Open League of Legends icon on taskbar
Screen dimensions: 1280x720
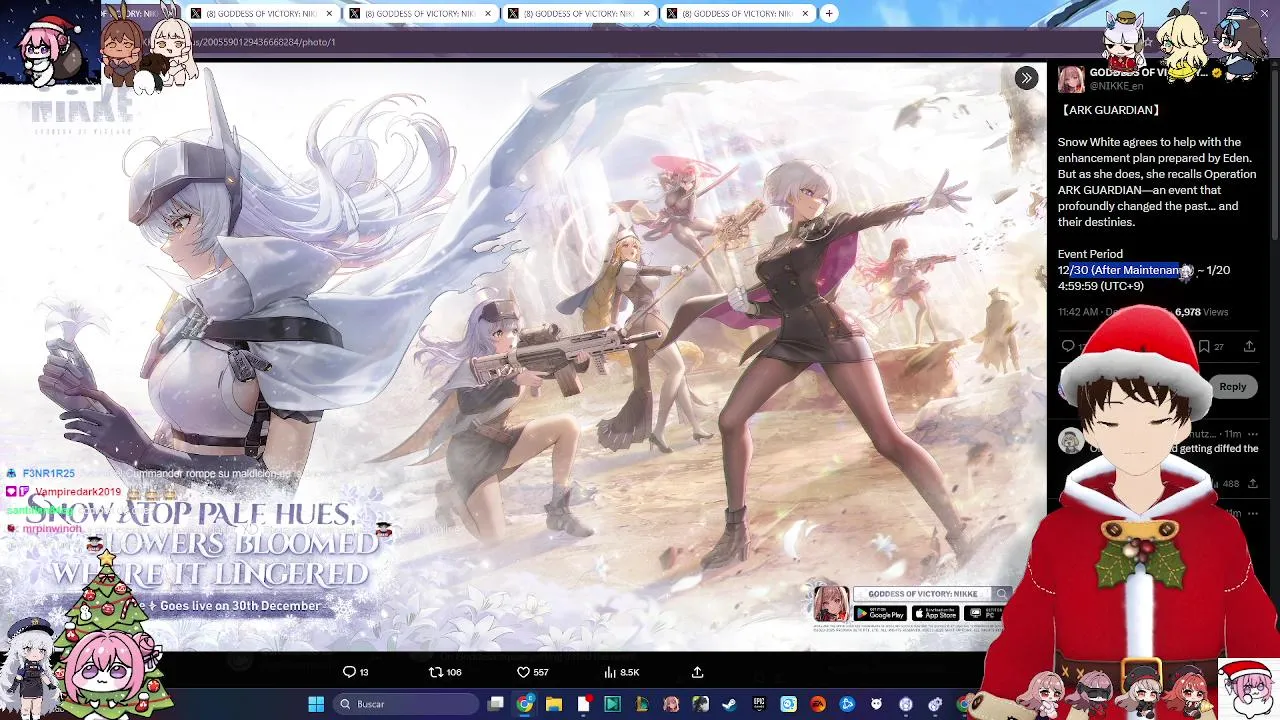pyautogui.click(x=641, y=704)
